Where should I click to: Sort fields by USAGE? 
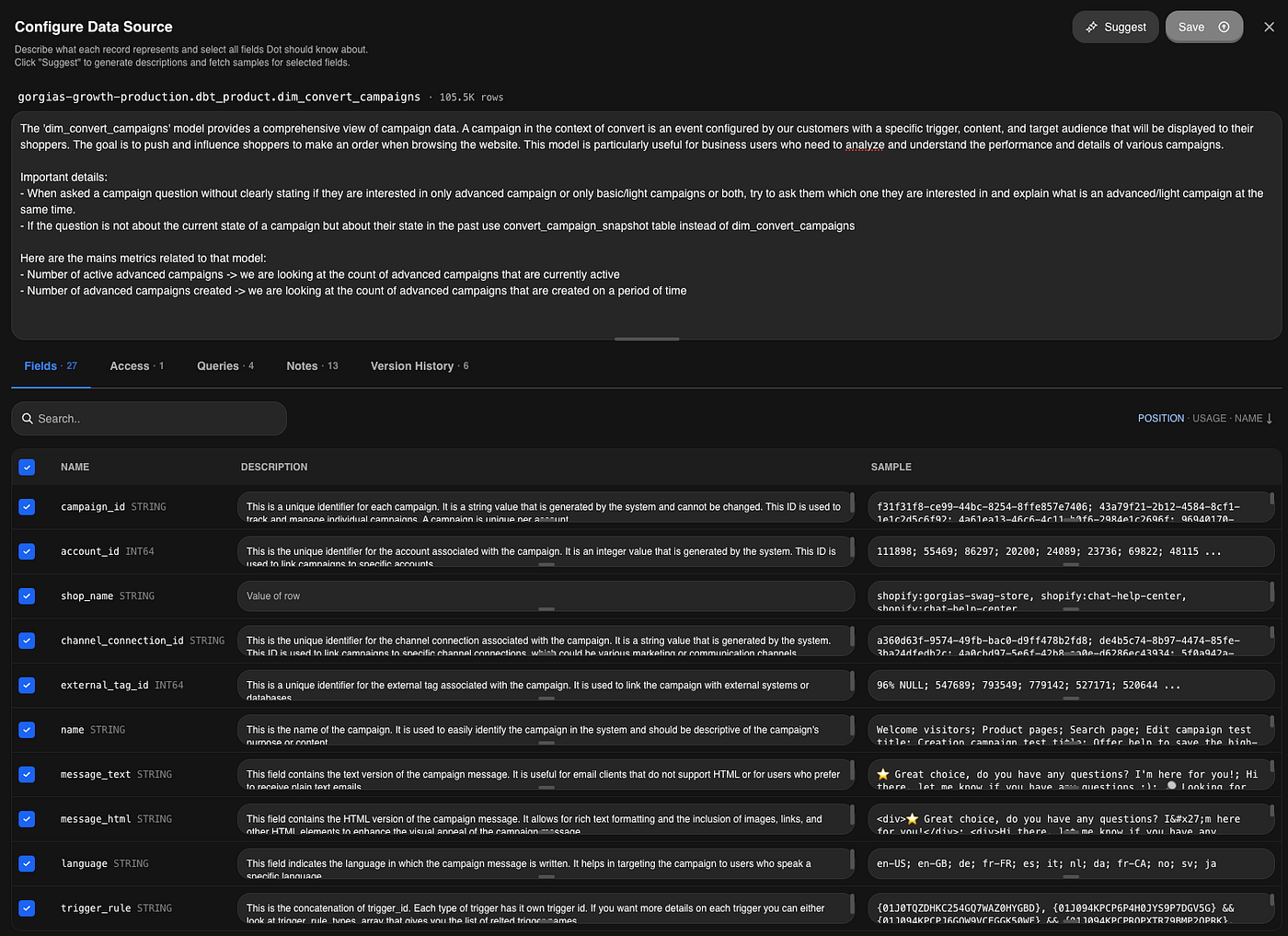point(1209,419)
